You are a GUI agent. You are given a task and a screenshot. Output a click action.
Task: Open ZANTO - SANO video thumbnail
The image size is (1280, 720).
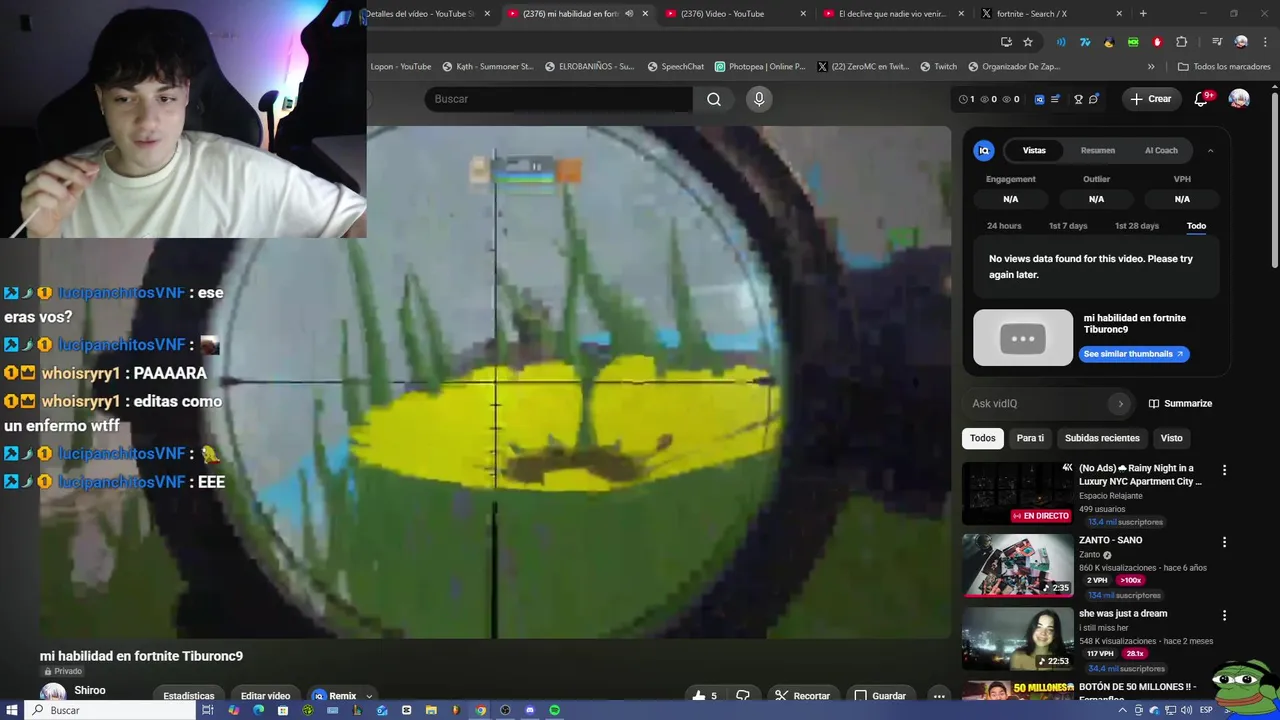click(x=1017, y=565)
